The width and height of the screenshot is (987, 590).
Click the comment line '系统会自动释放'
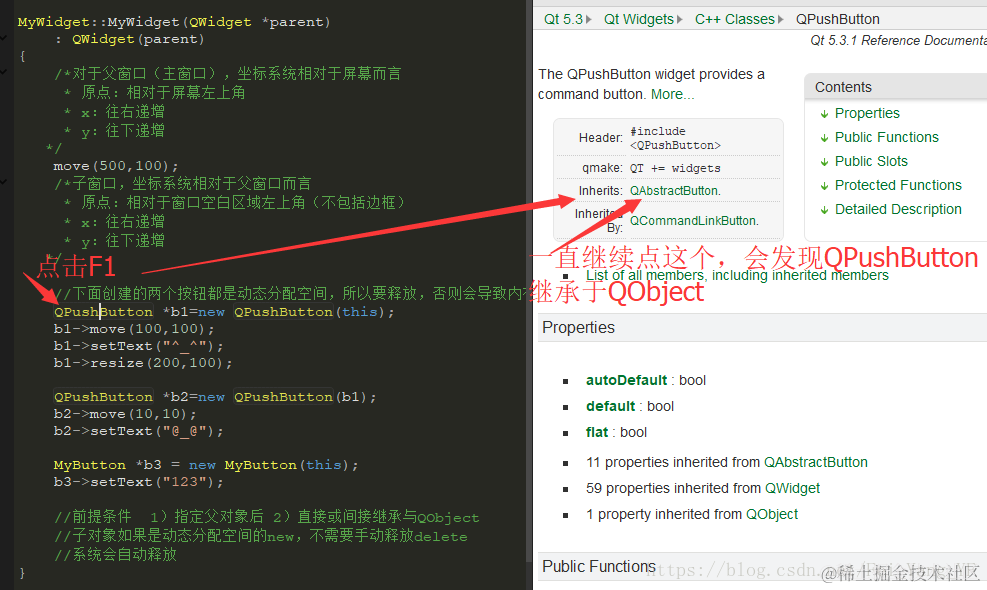coord(115,555)
